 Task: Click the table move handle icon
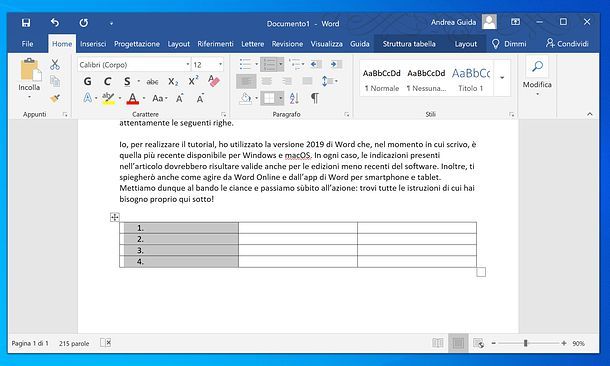(114, 217)
